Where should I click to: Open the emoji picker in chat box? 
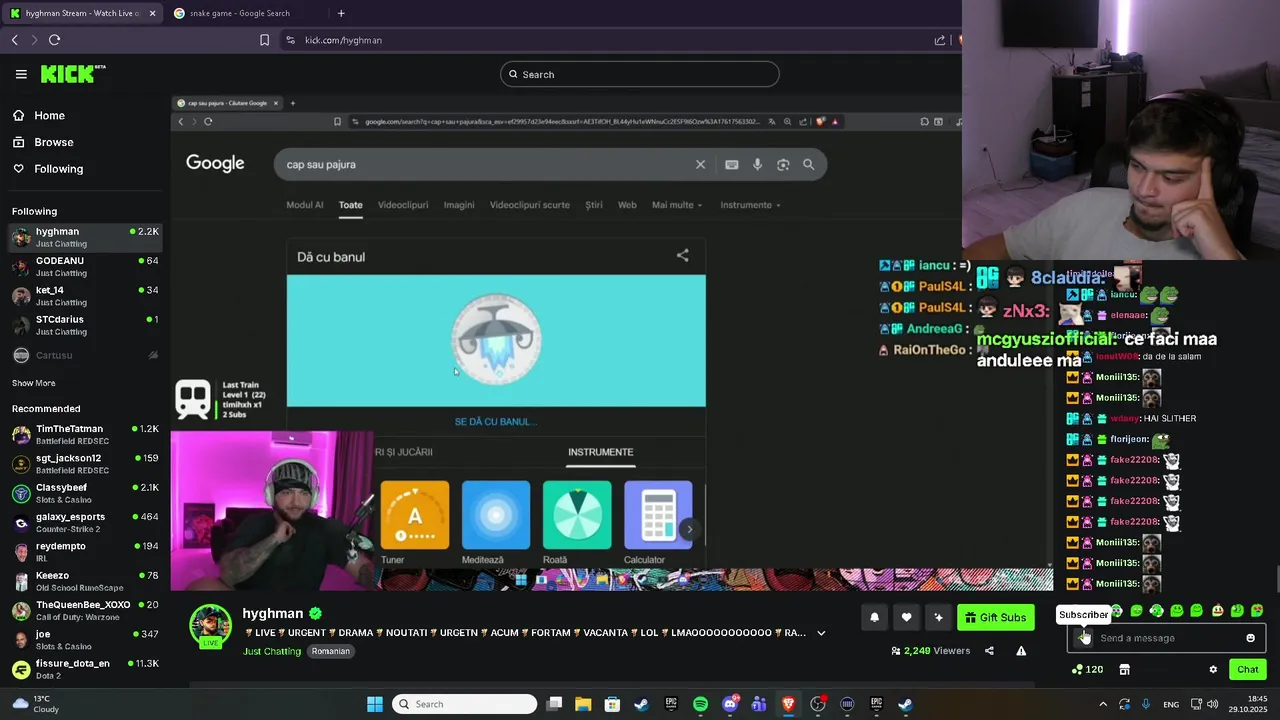pos(1250,638)
